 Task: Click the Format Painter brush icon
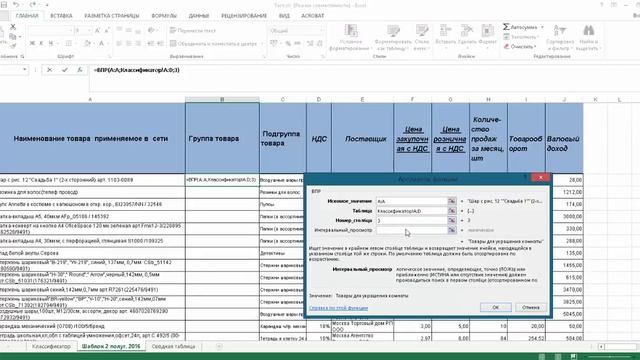pyautogui.click(x=13, y=46)
